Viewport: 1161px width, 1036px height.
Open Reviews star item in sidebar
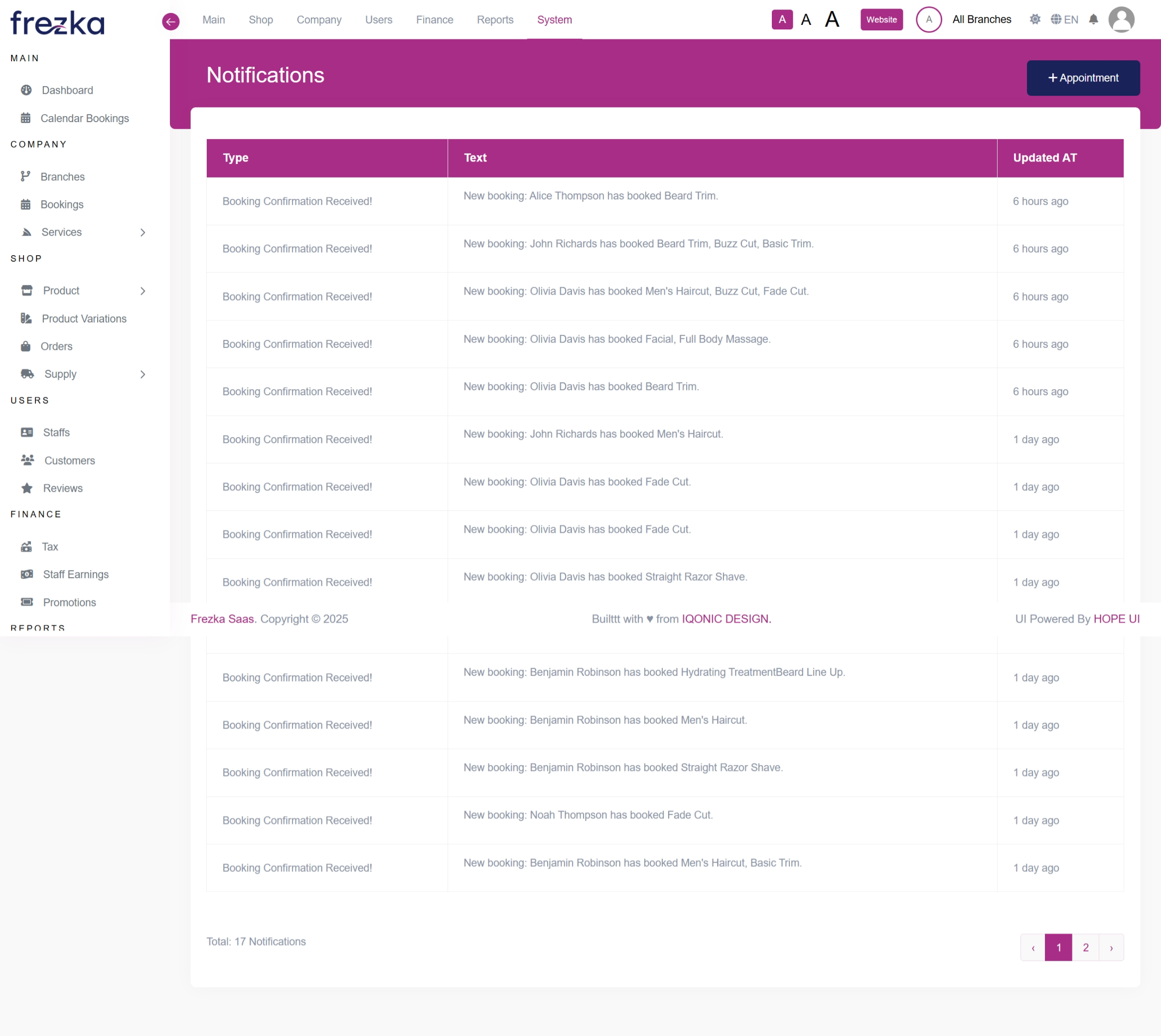(x=63, y=488)
